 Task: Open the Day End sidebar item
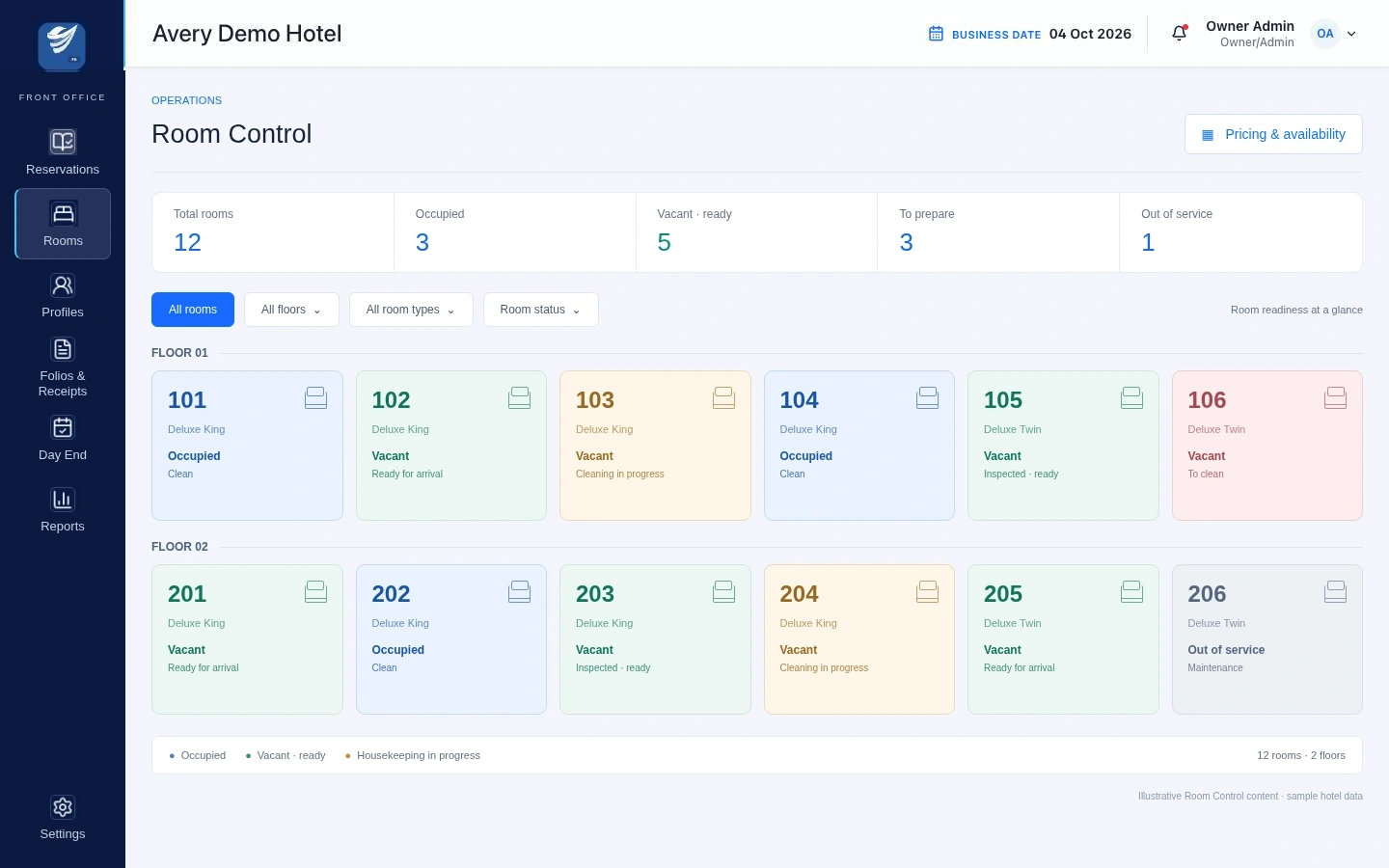63,438
